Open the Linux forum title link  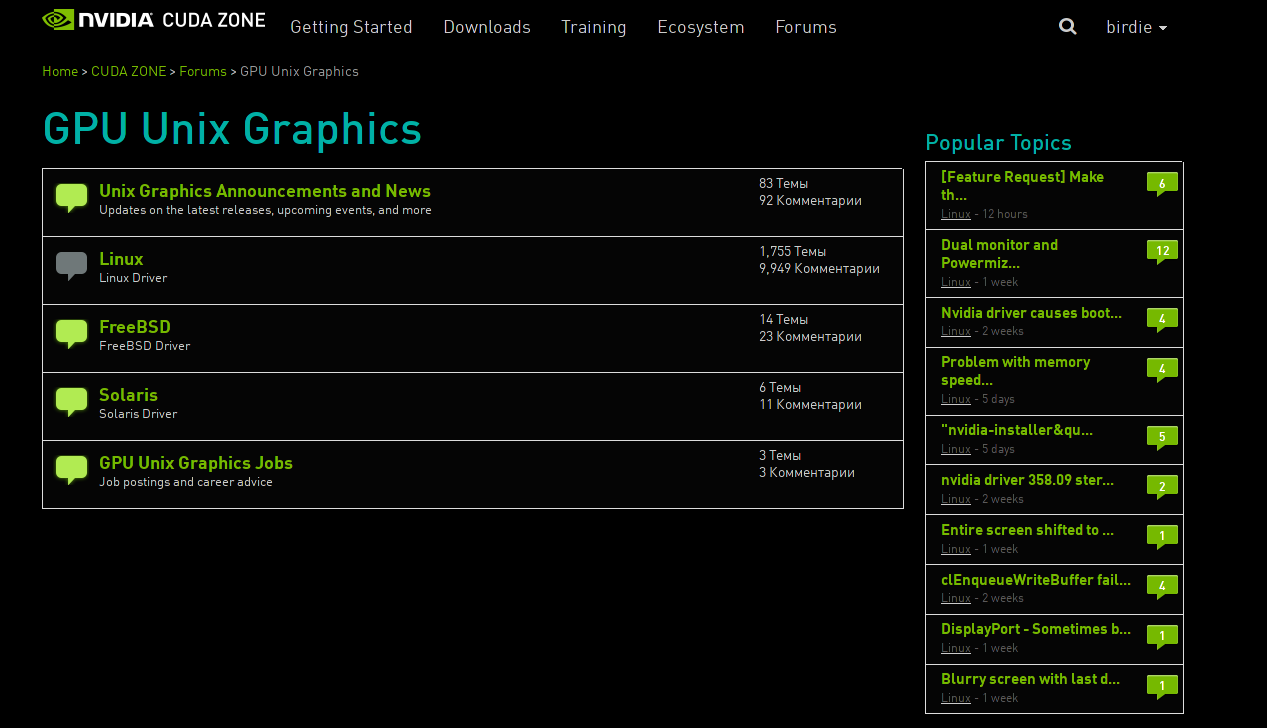coord(121,259)
